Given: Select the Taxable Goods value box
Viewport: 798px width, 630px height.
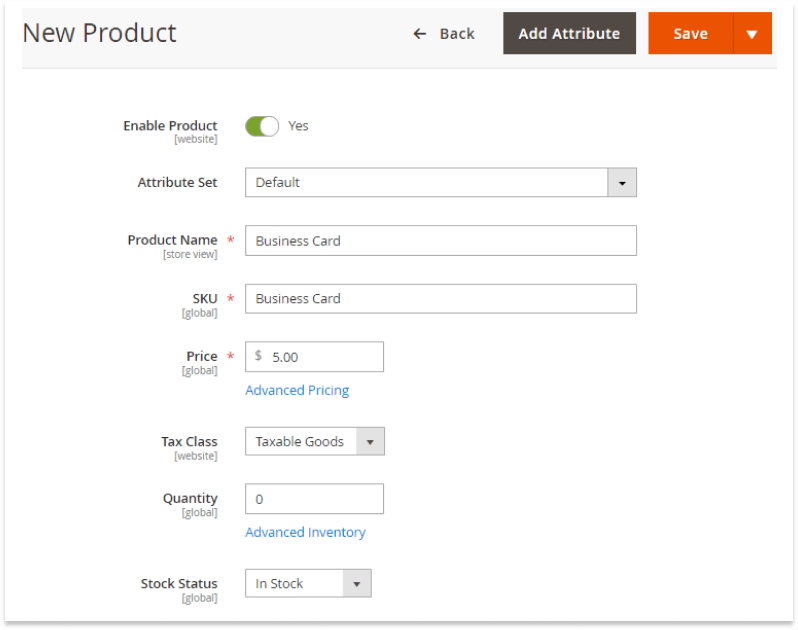Looking at the screenshot, I should [301, 442].
